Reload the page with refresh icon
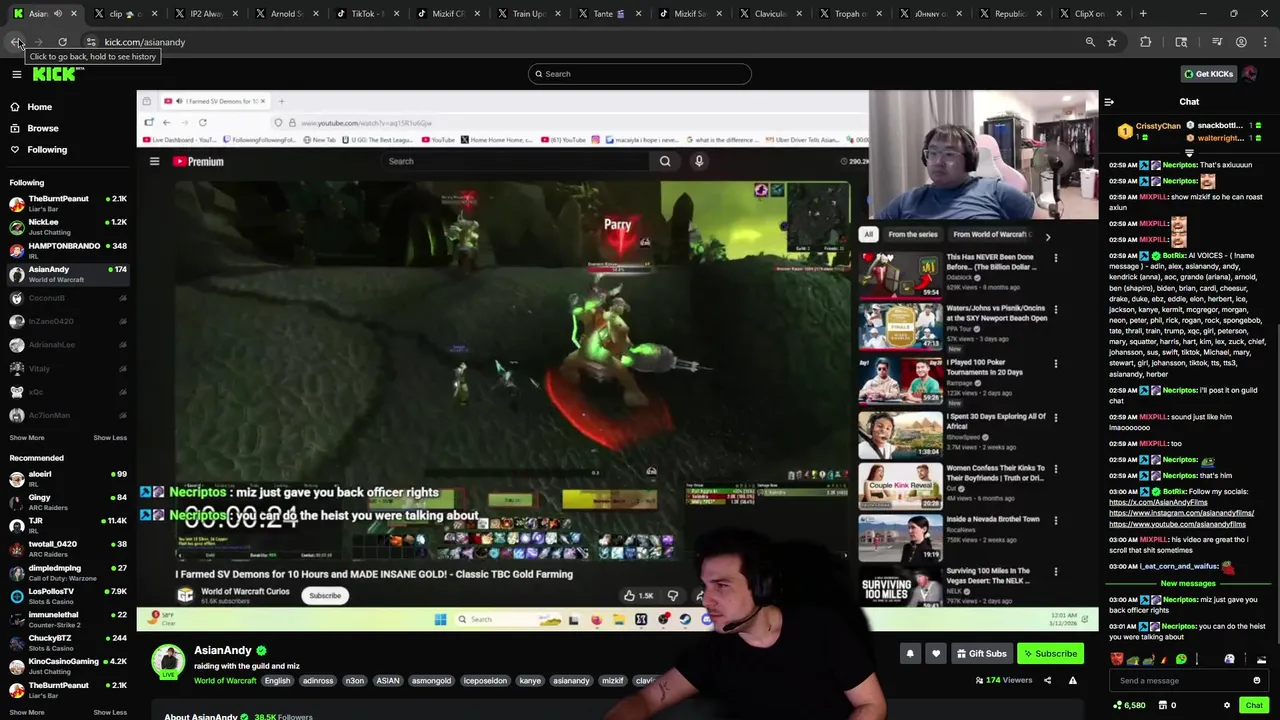Image resolution: width=1280 pixels, height=720 pixels. (62, 42)
